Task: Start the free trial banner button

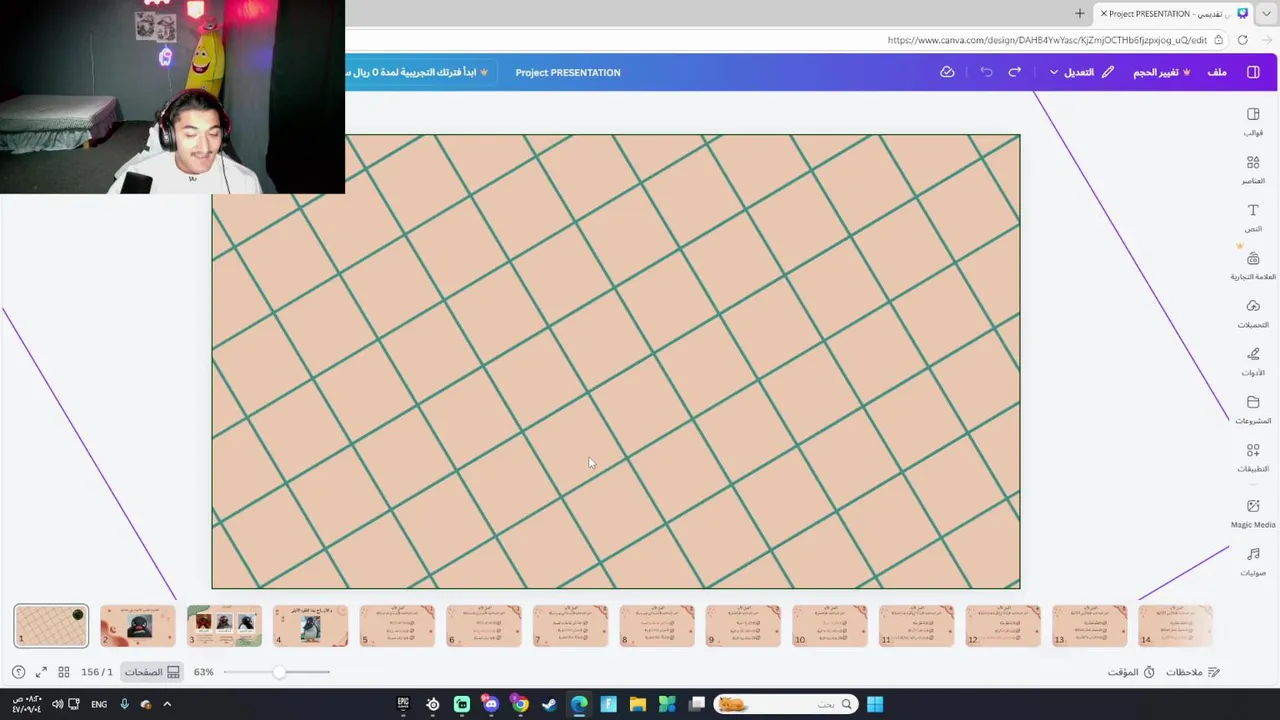Action: click(418, 72)
